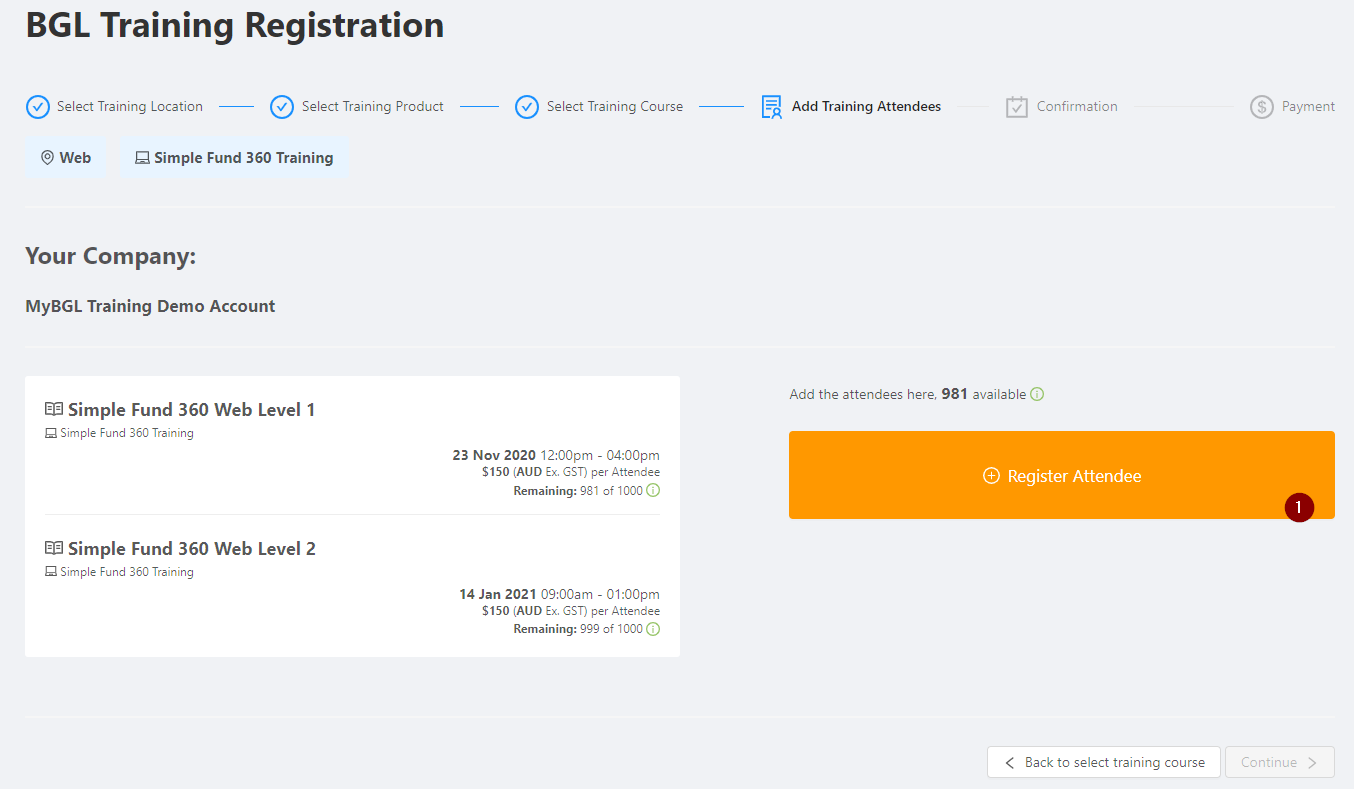Go back to select training course
1354x789 pixels.
(x=1103, y=762)
